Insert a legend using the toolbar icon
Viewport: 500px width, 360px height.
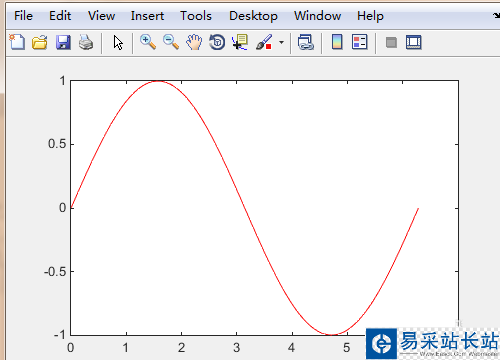360,42
